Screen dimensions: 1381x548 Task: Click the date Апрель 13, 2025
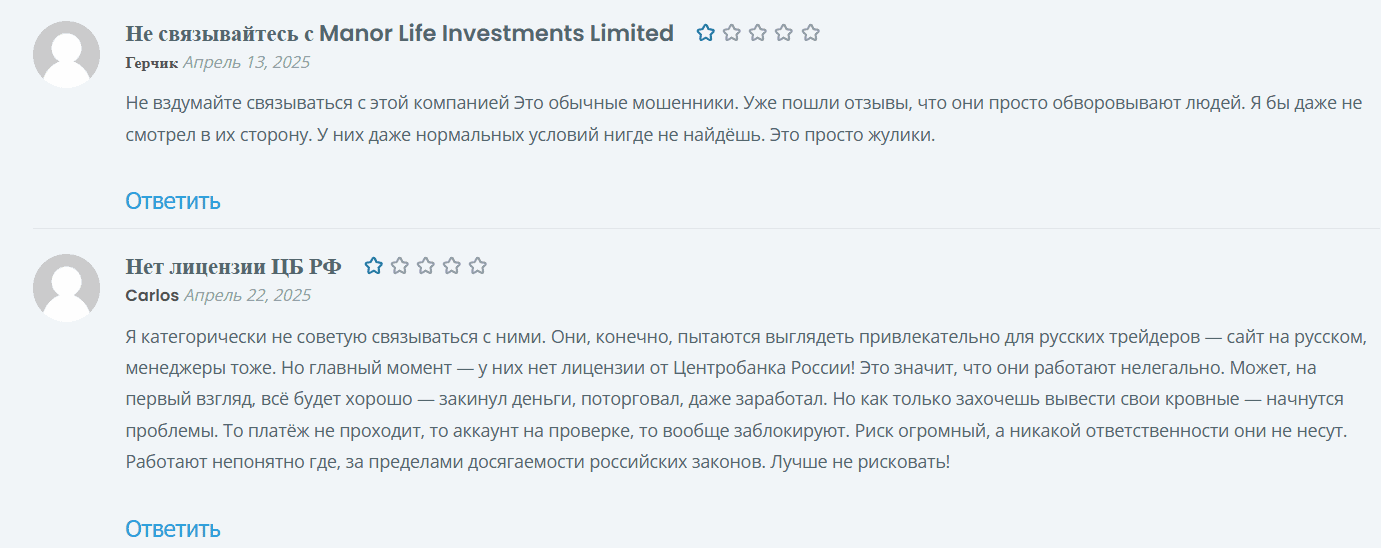(246, 62)
